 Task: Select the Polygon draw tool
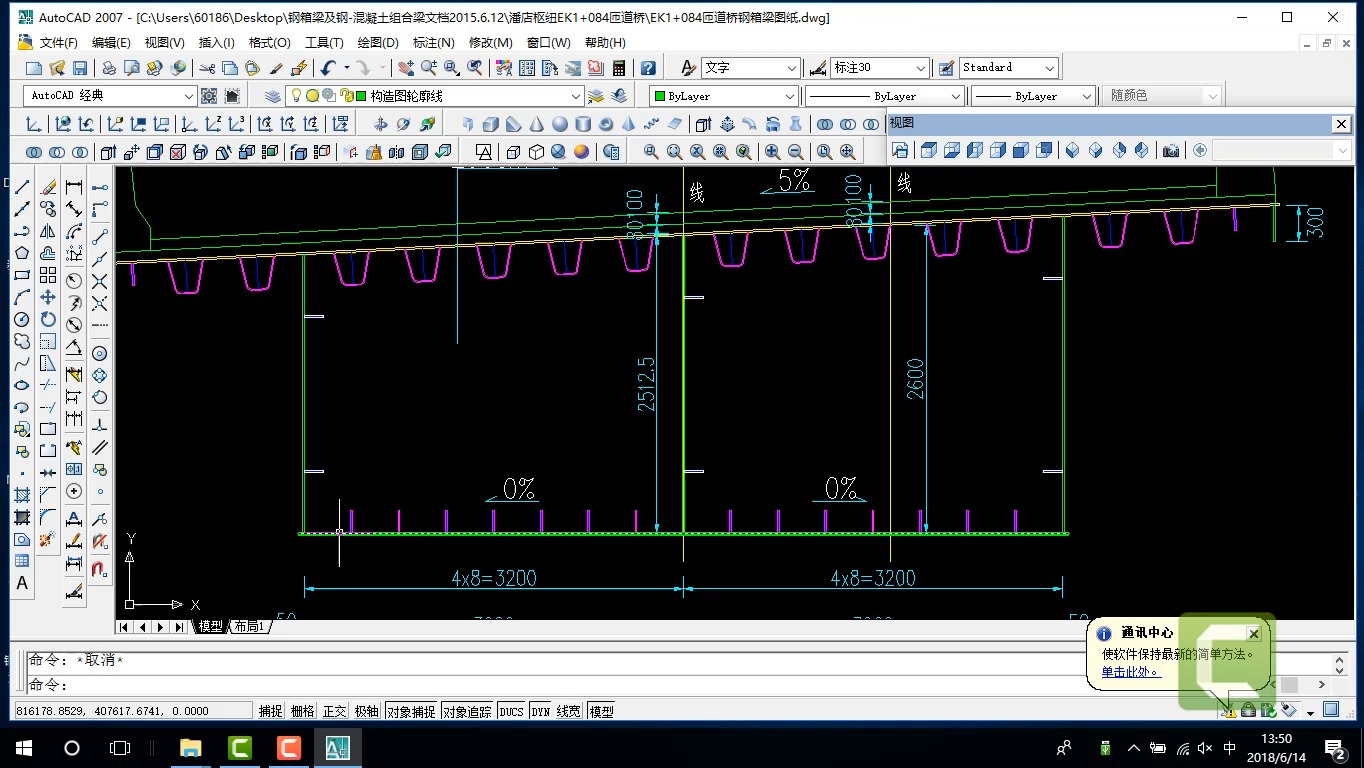click(x=22, y=254)
